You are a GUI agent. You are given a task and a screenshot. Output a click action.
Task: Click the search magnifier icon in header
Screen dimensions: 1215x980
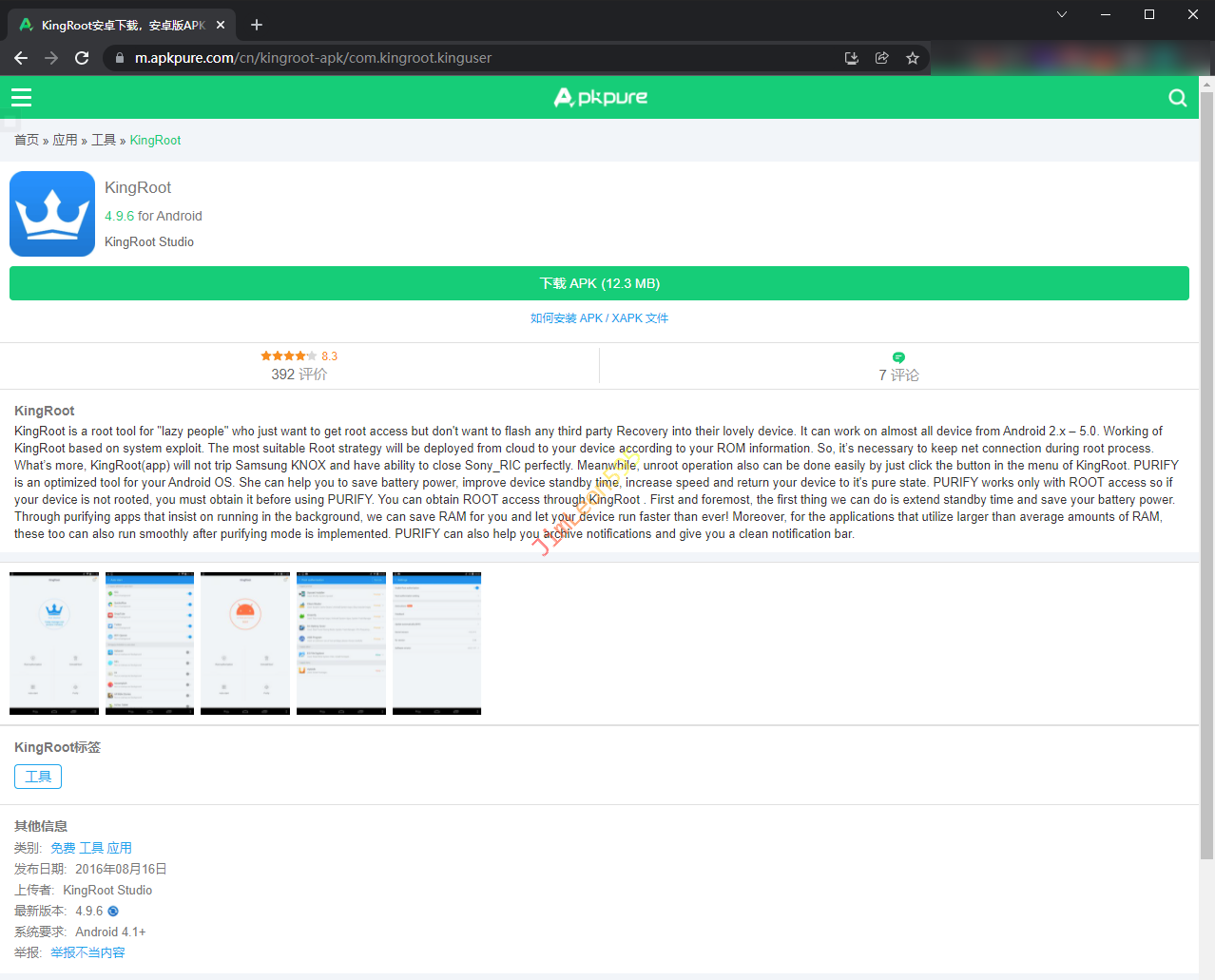[x=1177, y=98]
